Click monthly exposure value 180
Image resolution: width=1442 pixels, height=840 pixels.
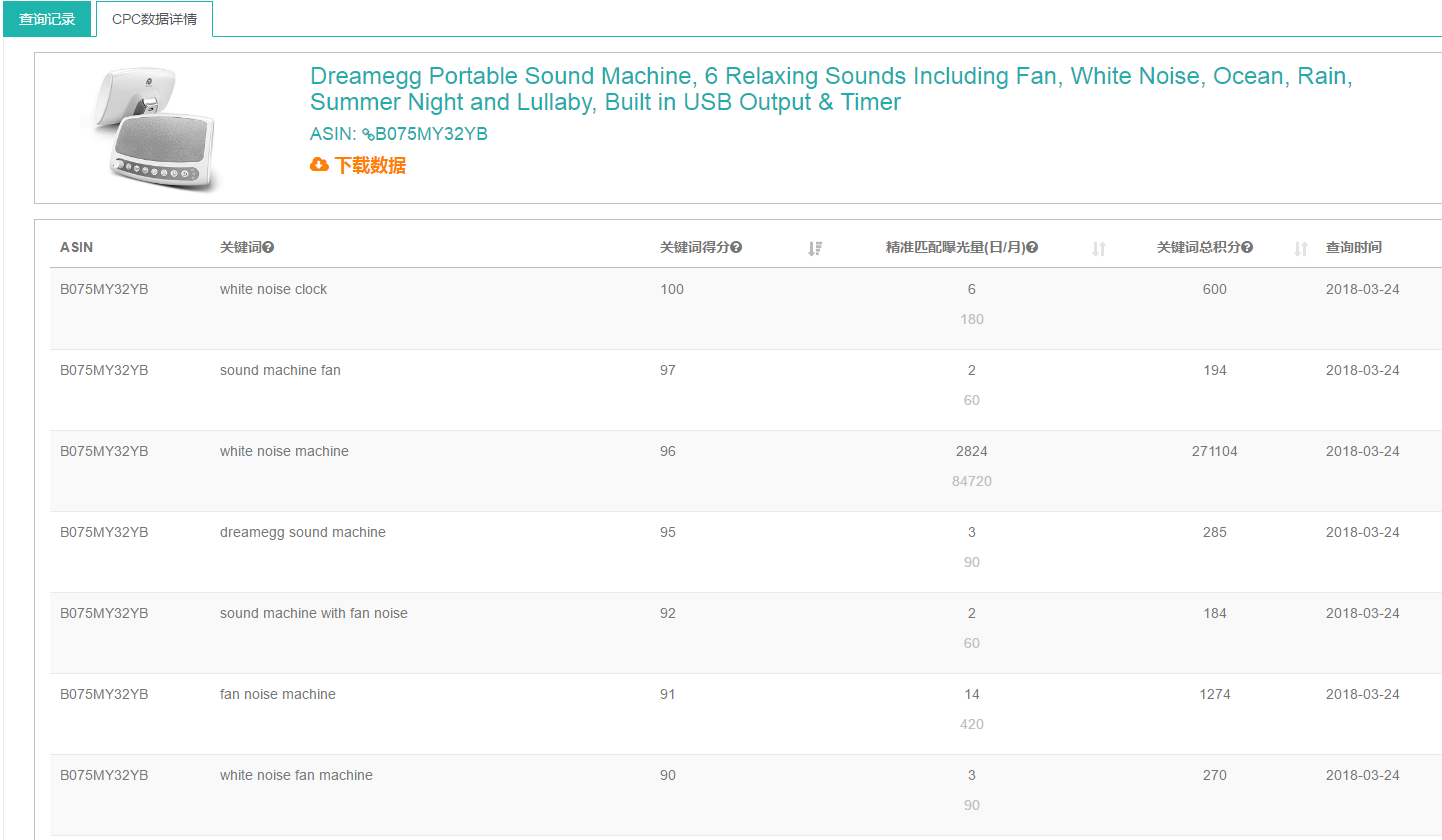point(972,319)
